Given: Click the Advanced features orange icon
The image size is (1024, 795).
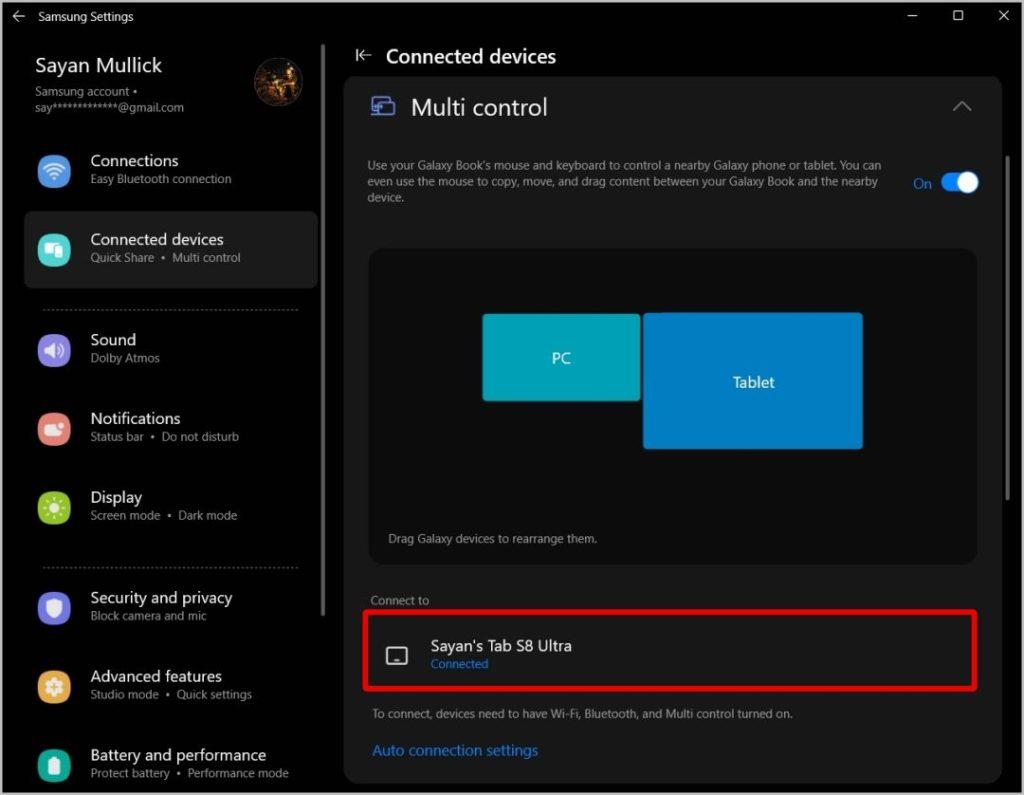Looking at the screenshot, I should pos(54,687).
